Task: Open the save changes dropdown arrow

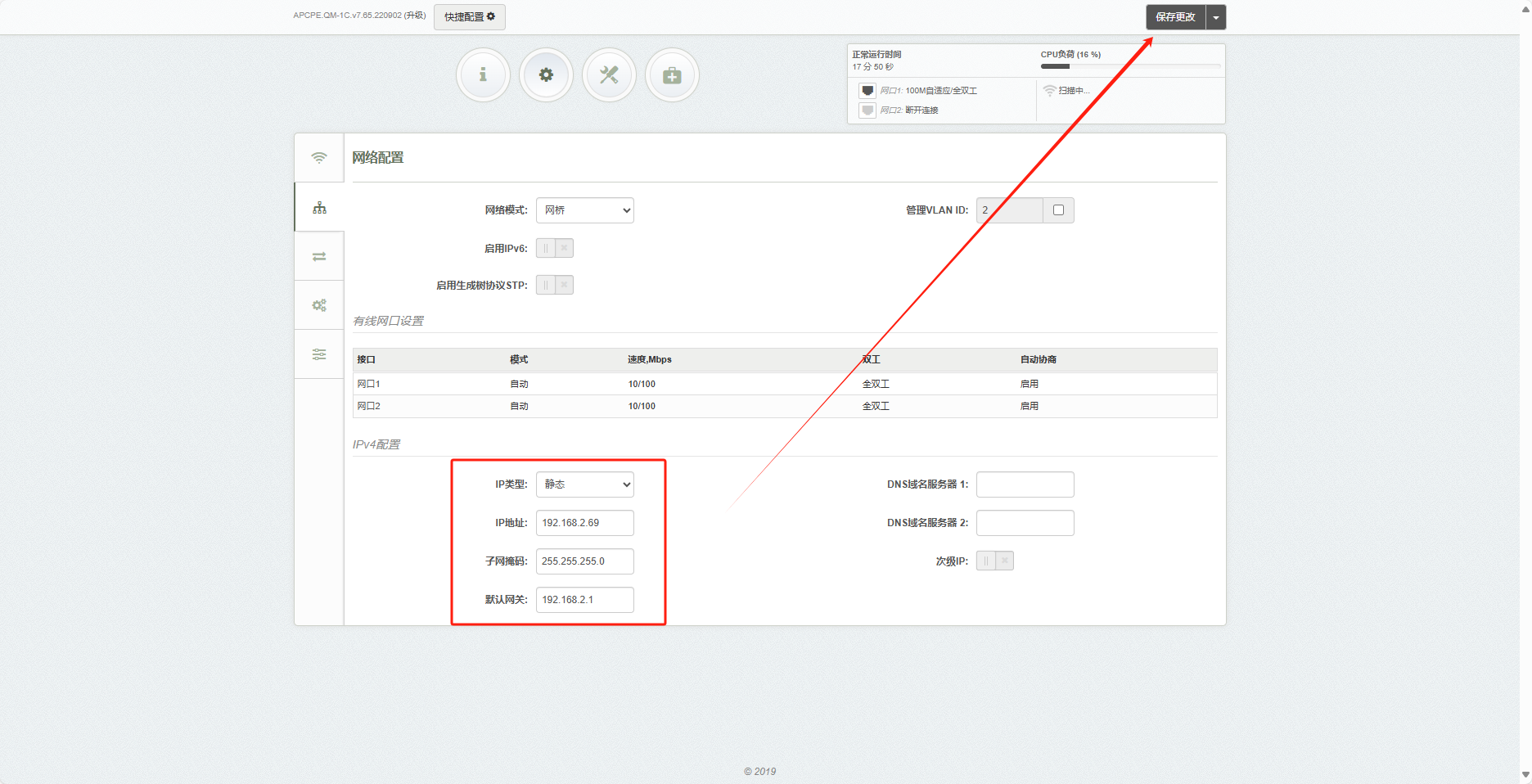Action: 1216,17
